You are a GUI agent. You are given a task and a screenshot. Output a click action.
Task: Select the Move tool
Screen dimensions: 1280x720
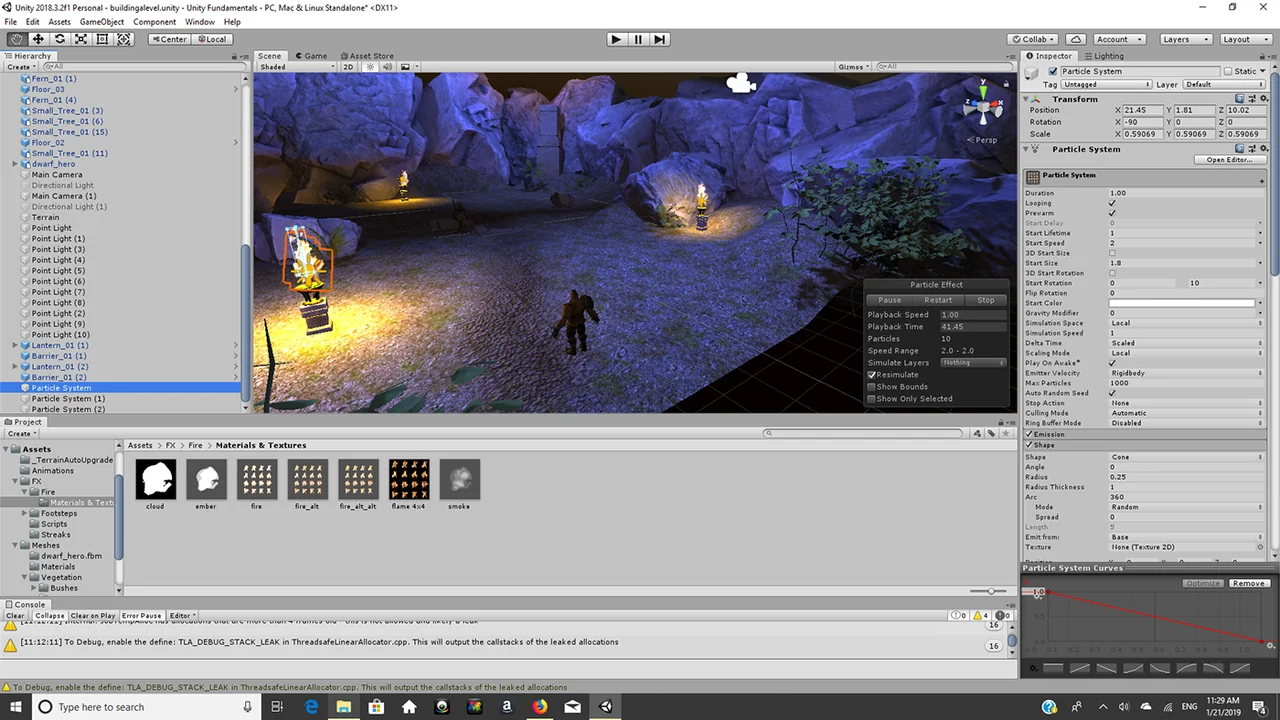38,39
